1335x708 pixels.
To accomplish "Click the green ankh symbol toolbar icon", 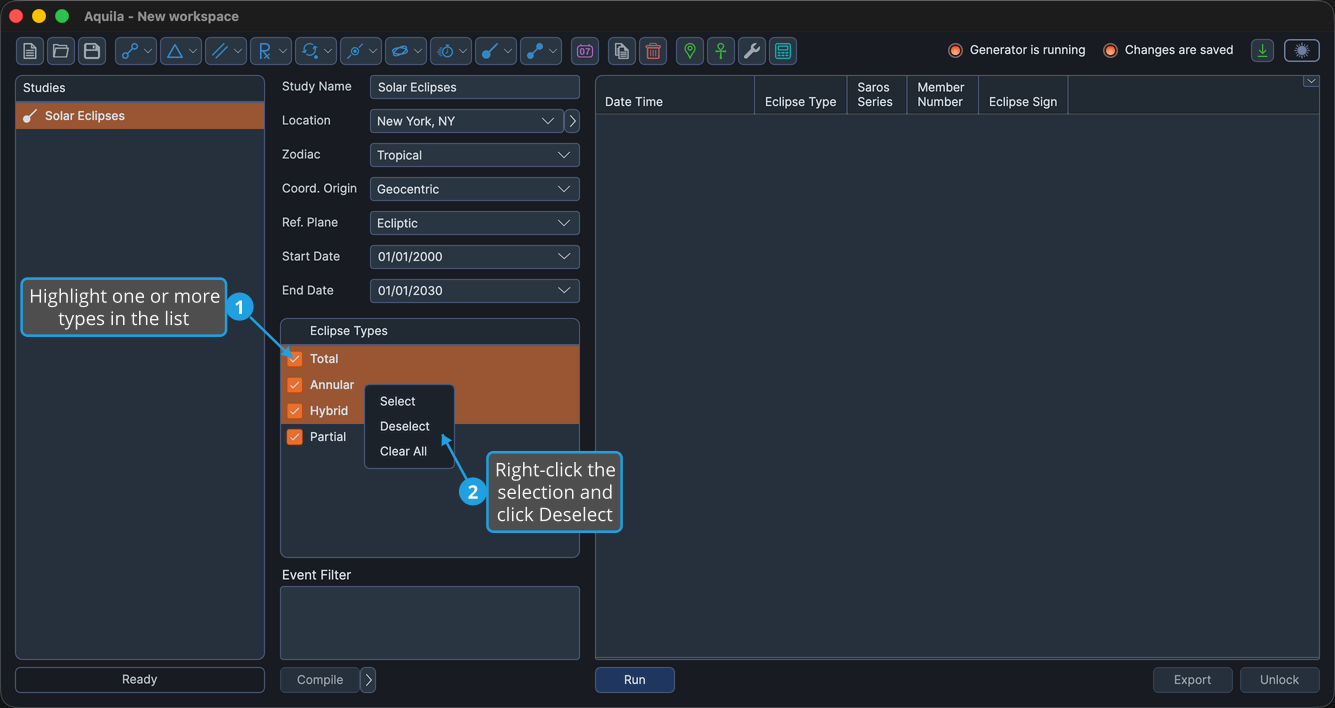I will [x=721, y=51].
